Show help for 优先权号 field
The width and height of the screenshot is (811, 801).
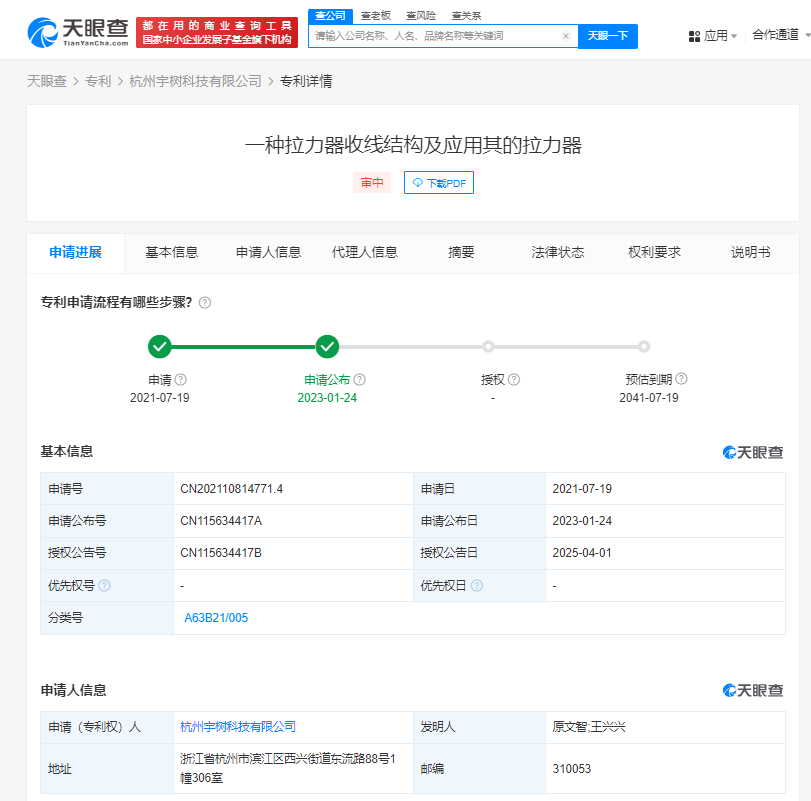tap(104, 585)
